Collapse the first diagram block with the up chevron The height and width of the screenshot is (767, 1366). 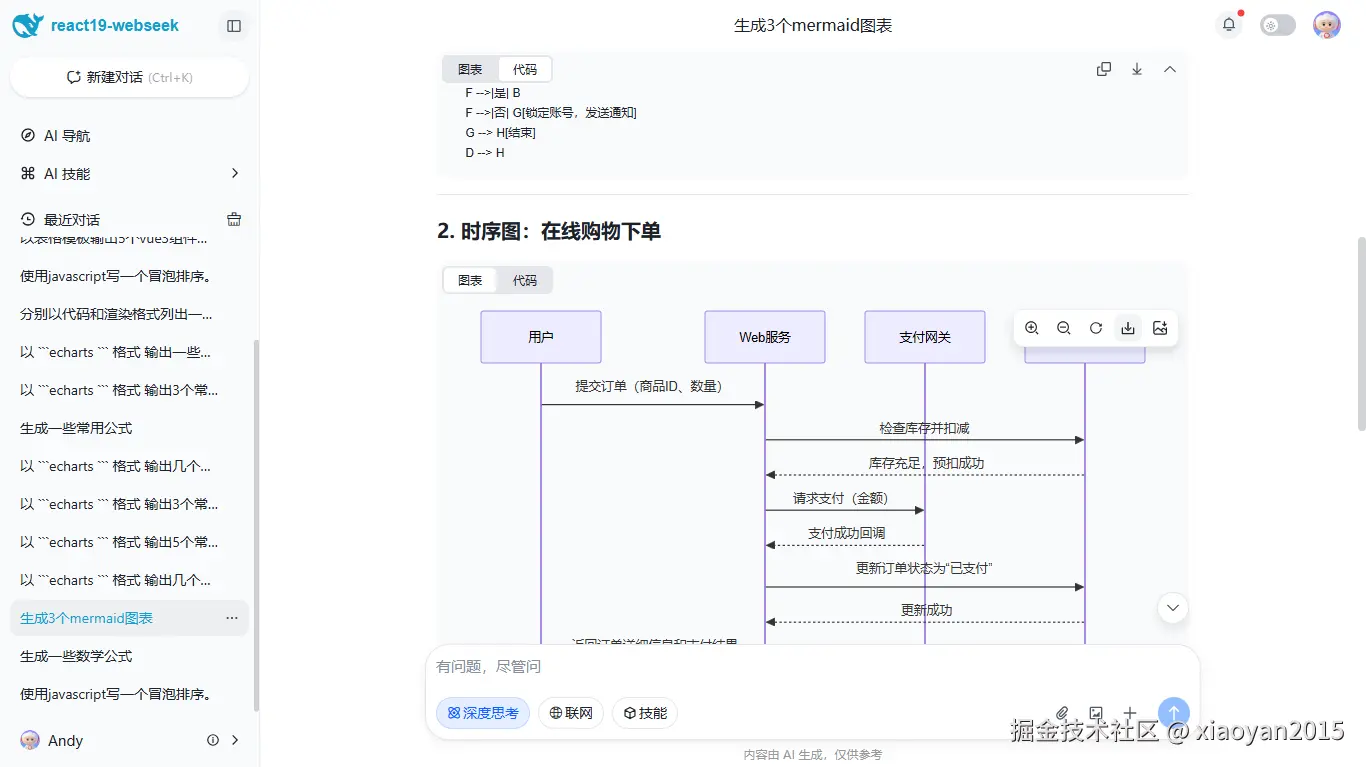[x=1170, y=69]
